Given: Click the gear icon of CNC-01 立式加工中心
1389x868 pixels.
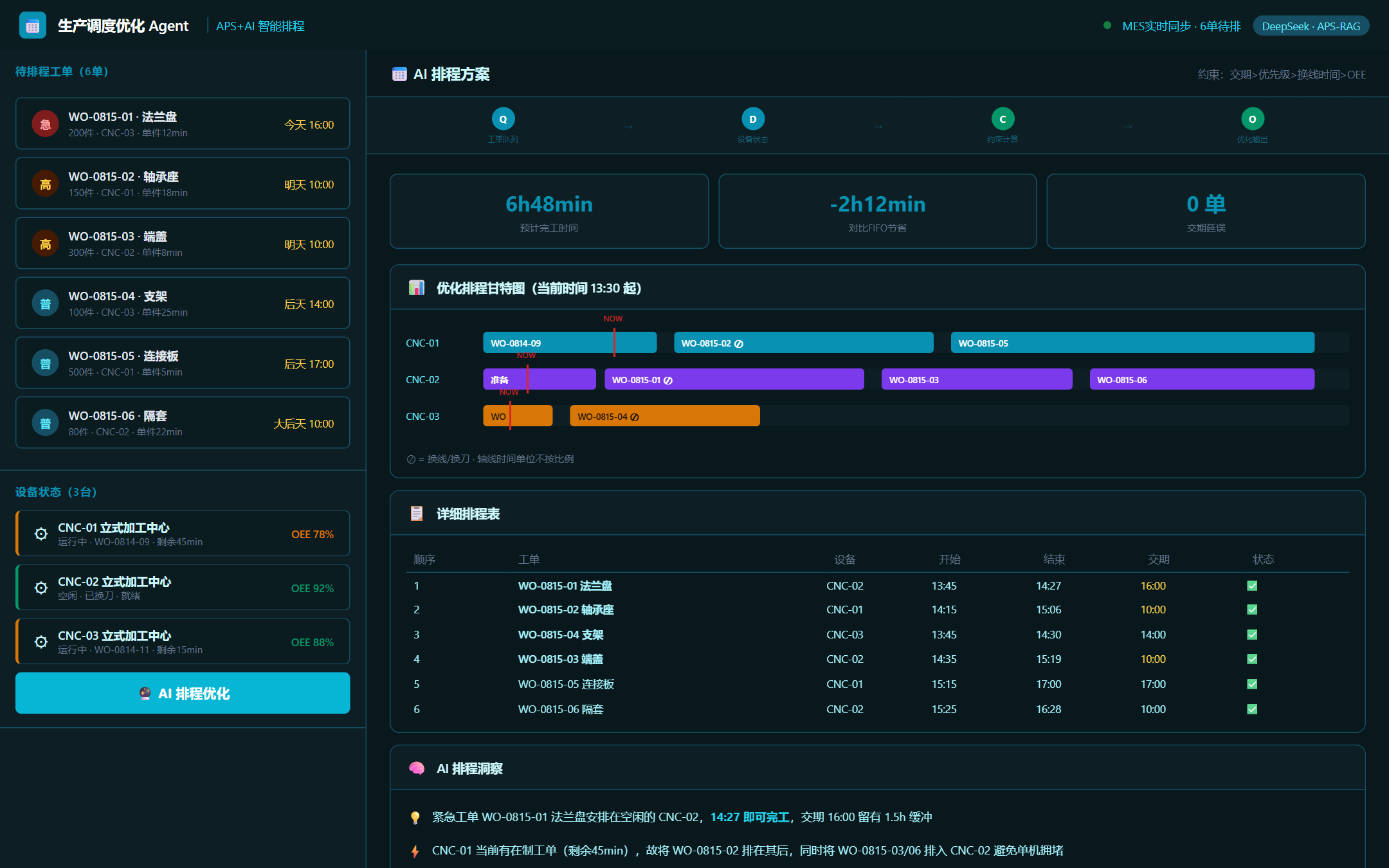Looking at the screenshot, I should coord(41,534).
